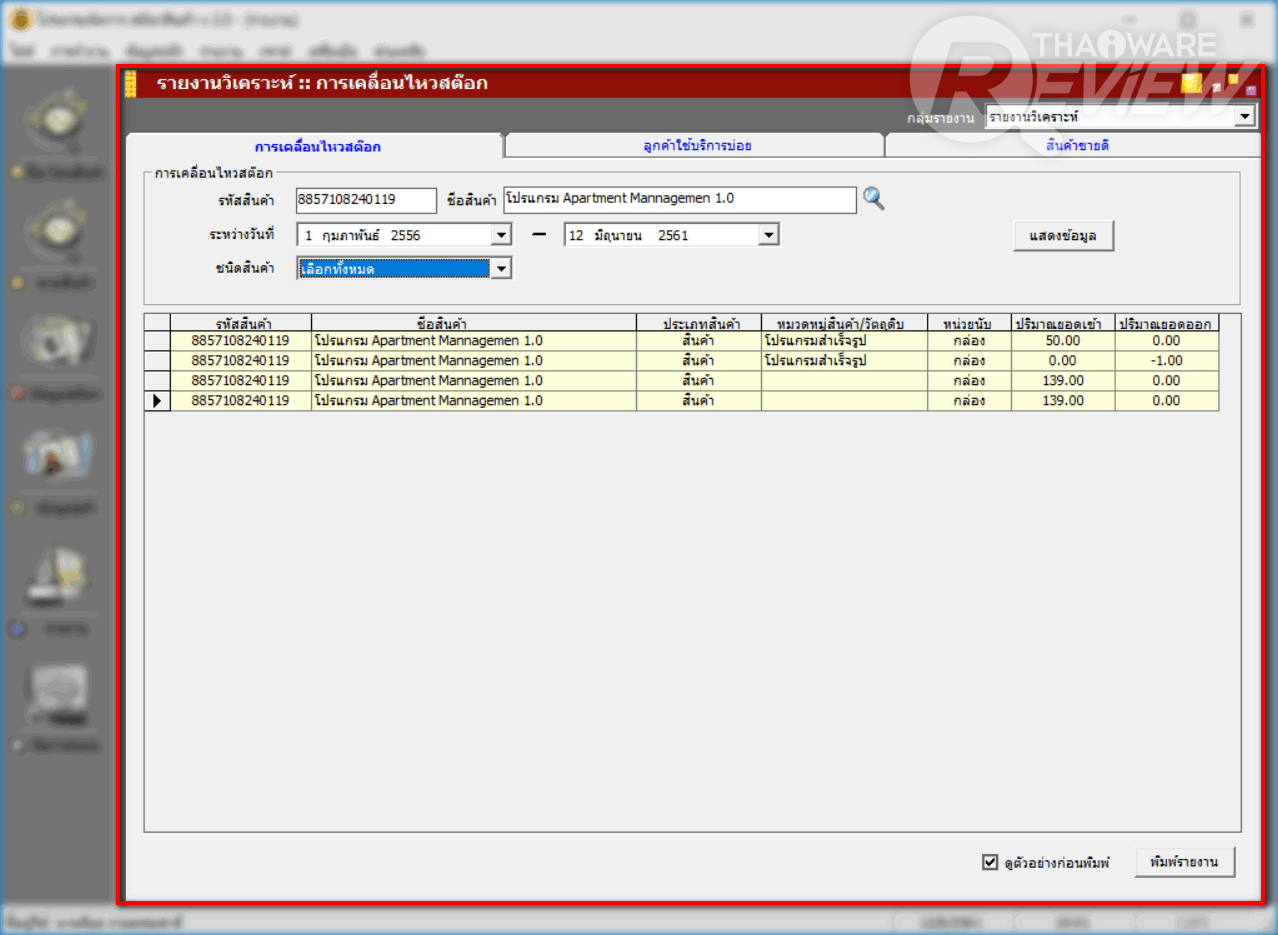Click the magnifier search icon beside product name
Image resolution: width=1278 pixels, height=935 pixels.
click(x=874, y=199)
